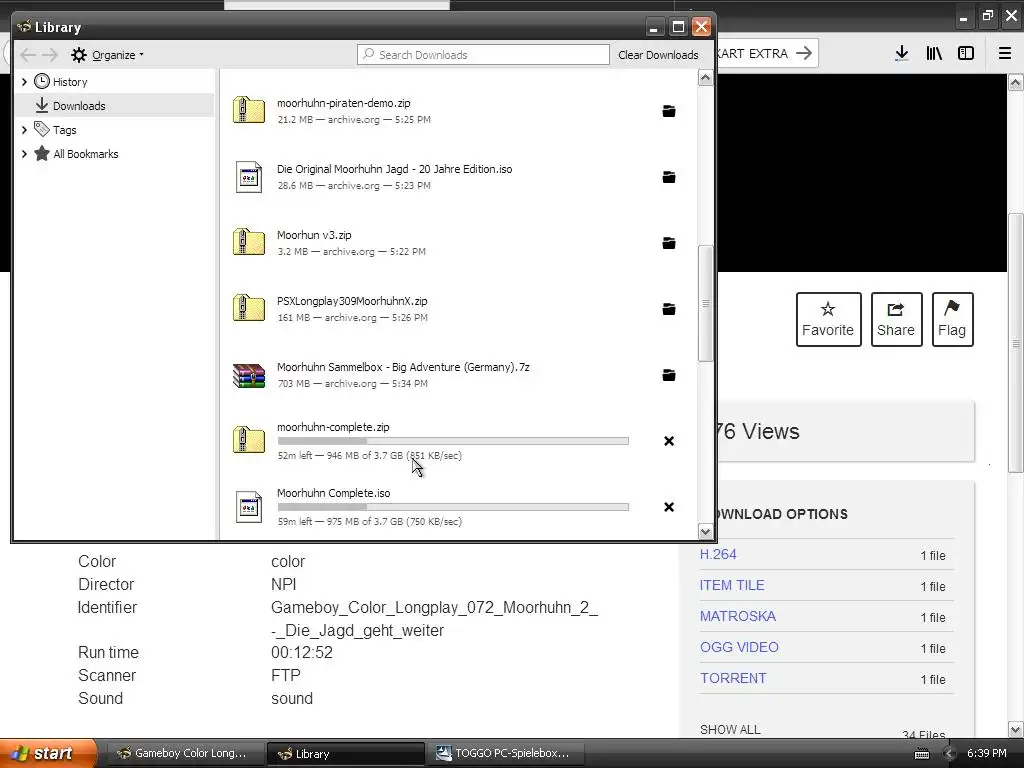The height and width of the screenshot is (768, 1024).
Task: Click the moorhuhn-piraten-demo.zip file icon
Action: pos(249,110)
